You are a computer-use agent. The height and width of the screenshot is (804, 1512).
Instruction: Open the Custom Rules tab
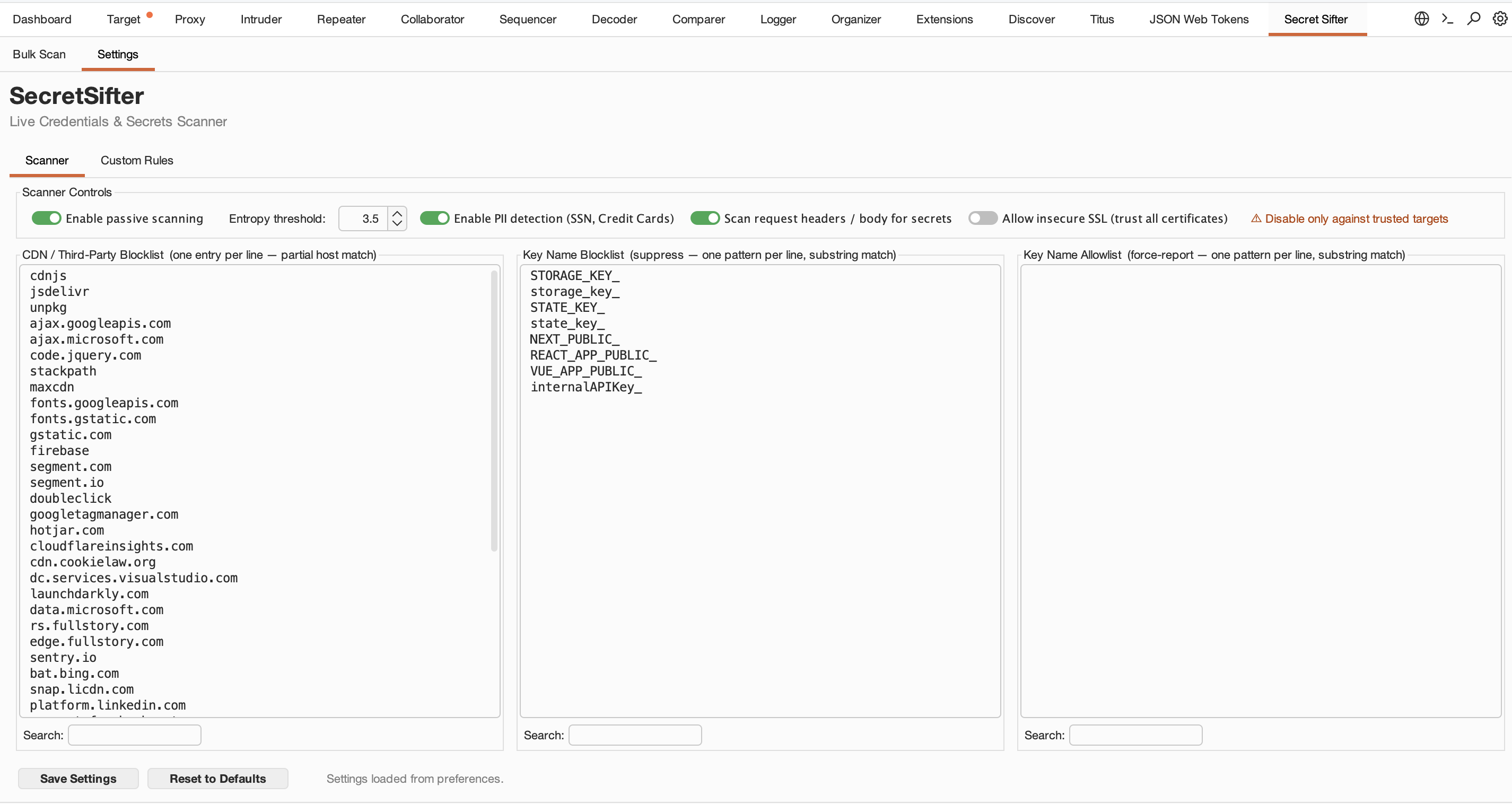click(x=137, y=160)
